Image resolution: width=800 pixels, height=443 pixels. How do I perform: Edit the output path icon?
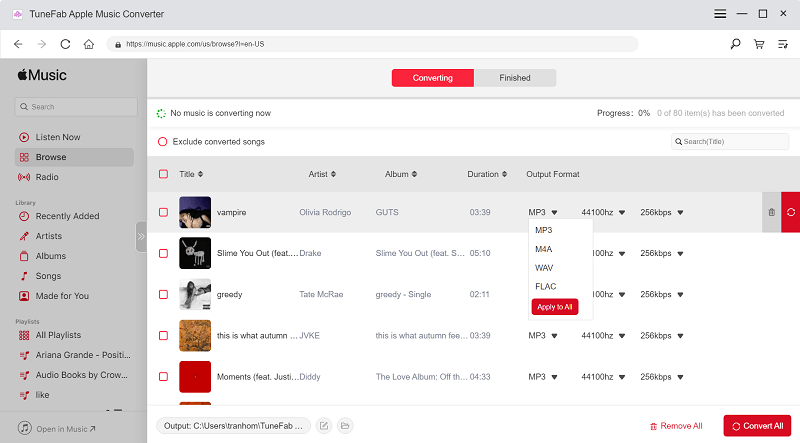[x=324, y=426]
